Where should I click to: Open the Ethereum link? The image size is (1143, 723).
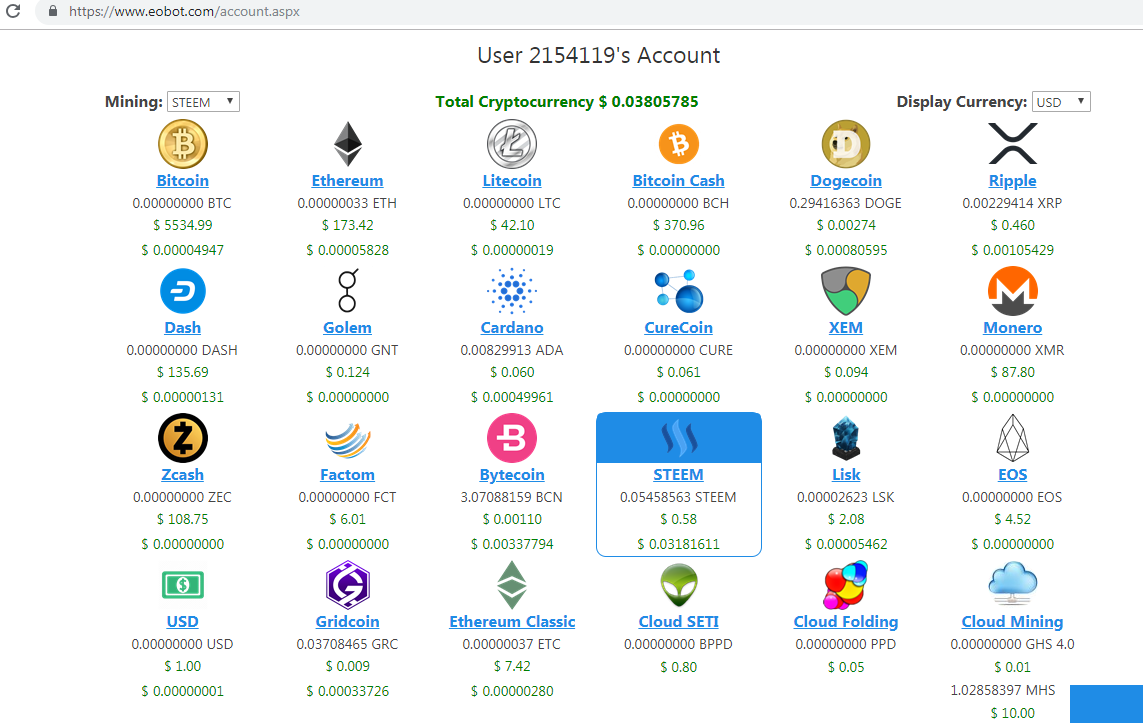coord(348,181)
